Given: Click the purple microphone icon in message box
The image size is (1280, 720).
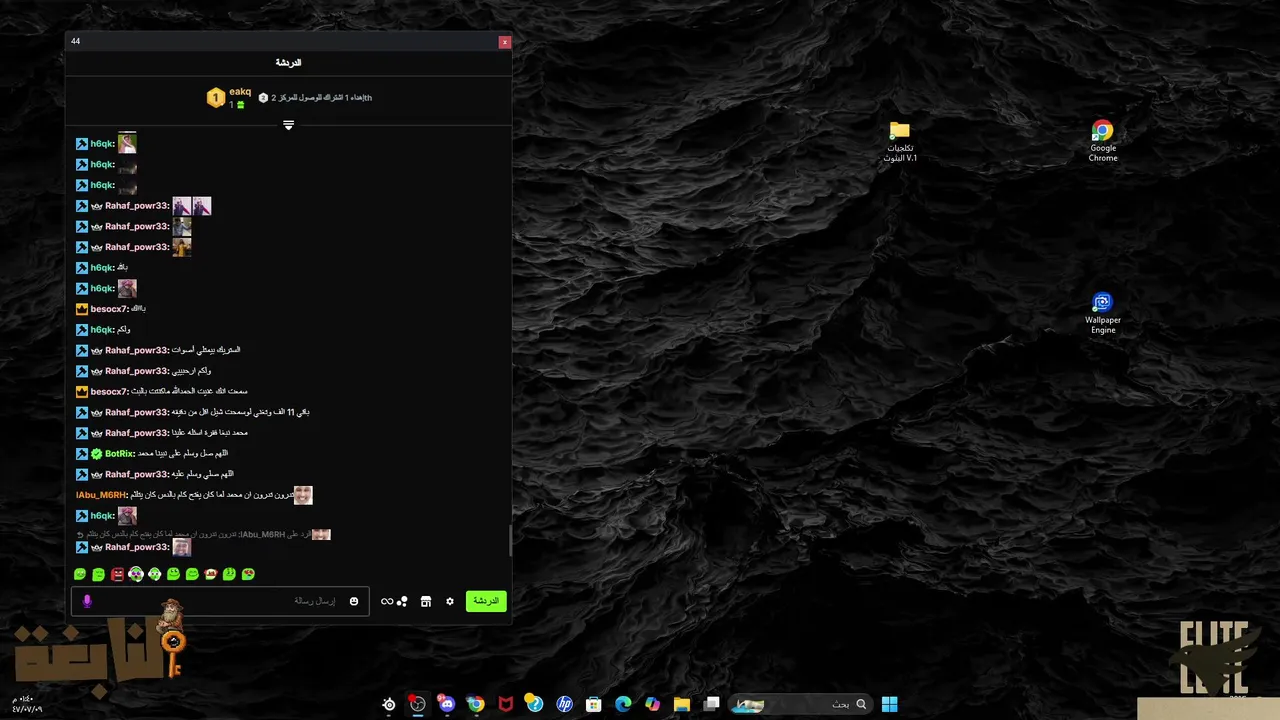Looking at the screenshot, I should pyautogui.click(x=87, y=601).
